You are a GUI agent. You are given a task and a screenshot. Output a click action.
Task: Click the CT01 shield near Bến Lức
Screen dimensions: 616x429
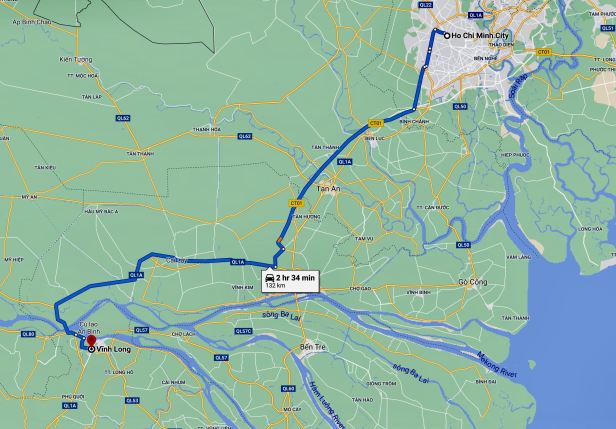pyautogui.click(x=376, y=123)
